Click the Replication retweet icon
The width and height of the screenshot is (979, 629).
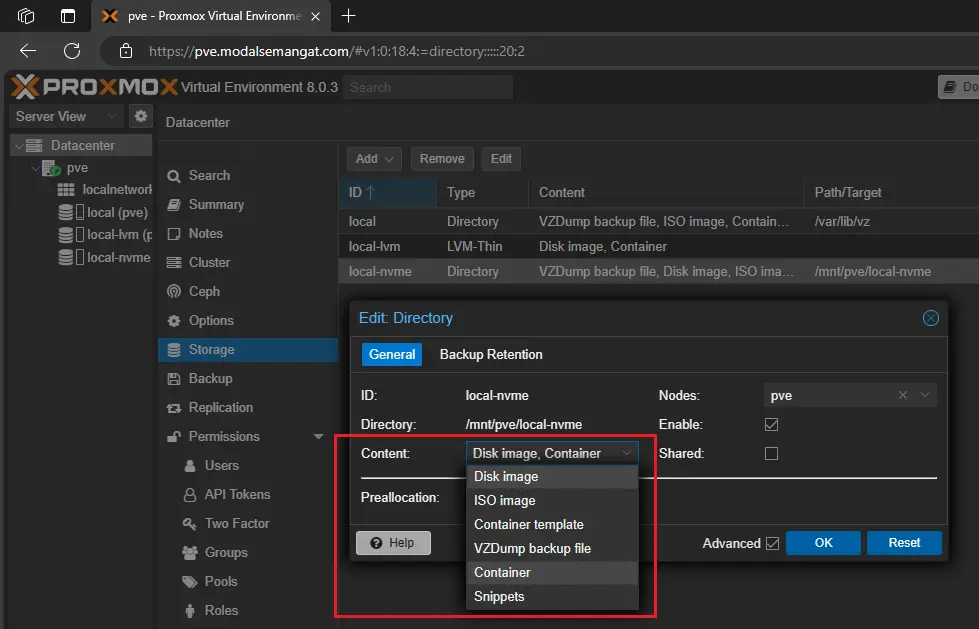(x=174, y=408)
